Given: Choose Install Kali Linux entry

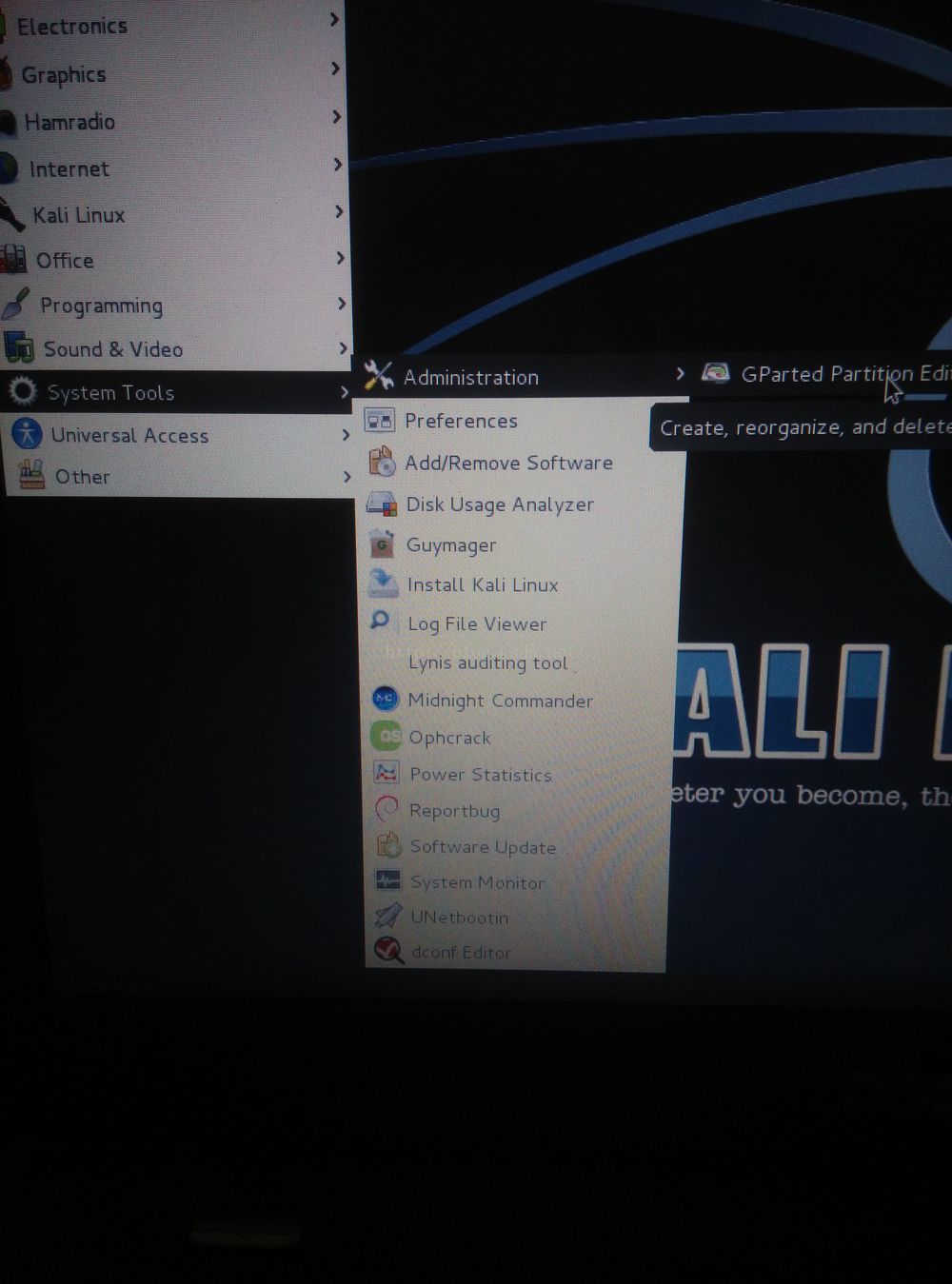Looking at the screenshot, I should pos(522,584).
